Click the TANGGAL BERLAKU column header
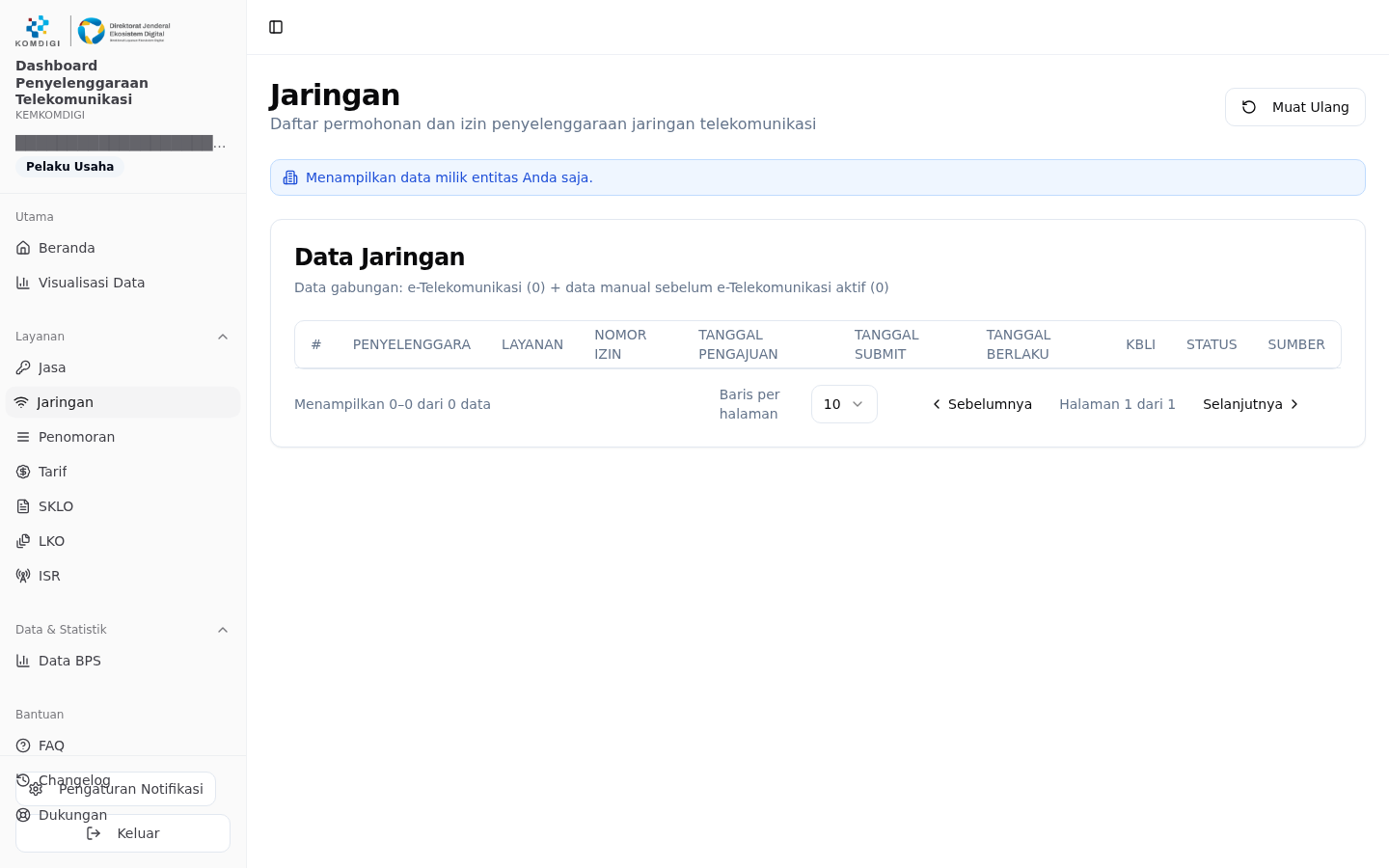Image resolution: width=1389 pixels, height=868 pixels. point(1019,344)
